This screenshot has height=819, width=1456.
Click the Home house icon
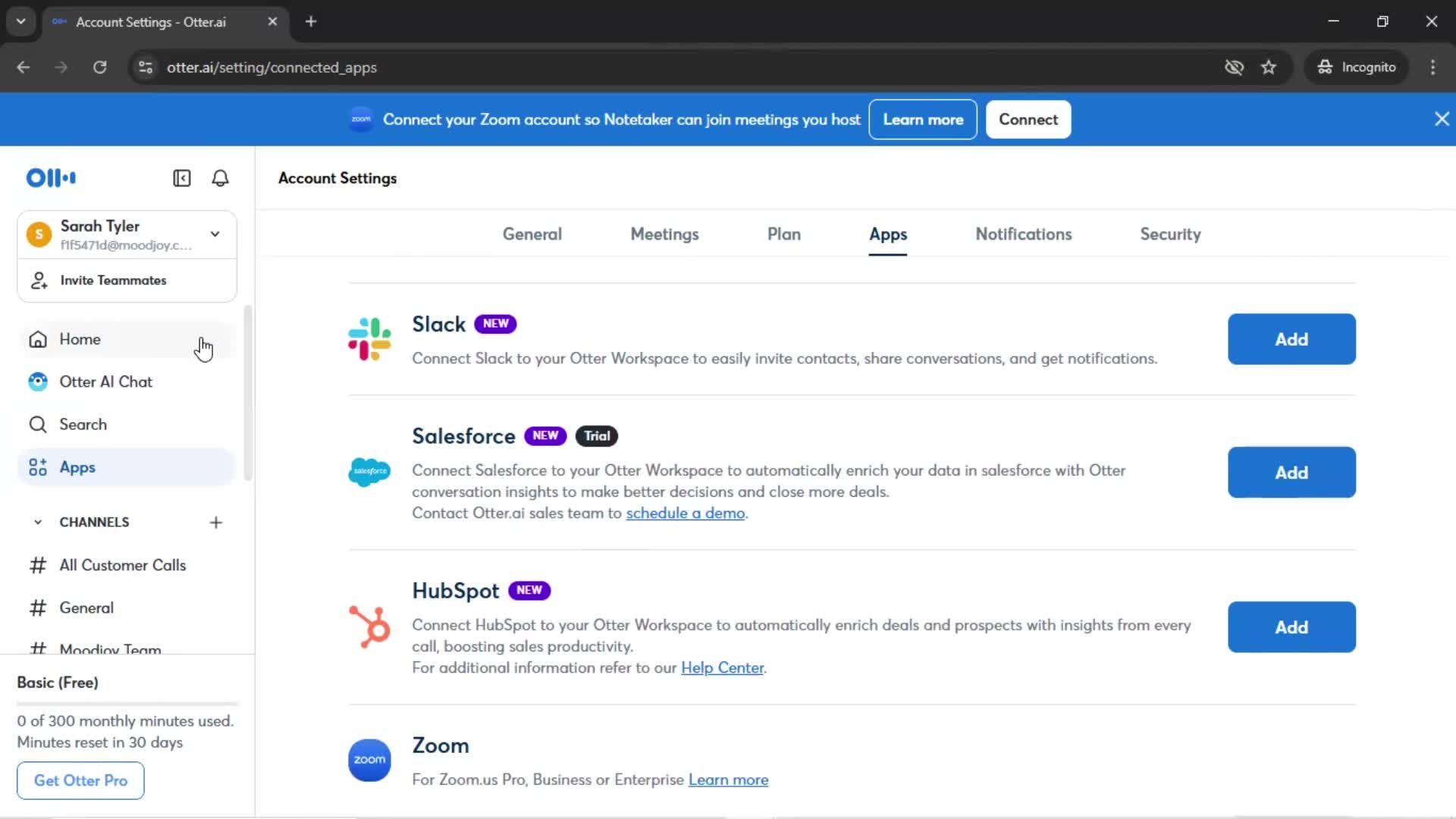38,339
